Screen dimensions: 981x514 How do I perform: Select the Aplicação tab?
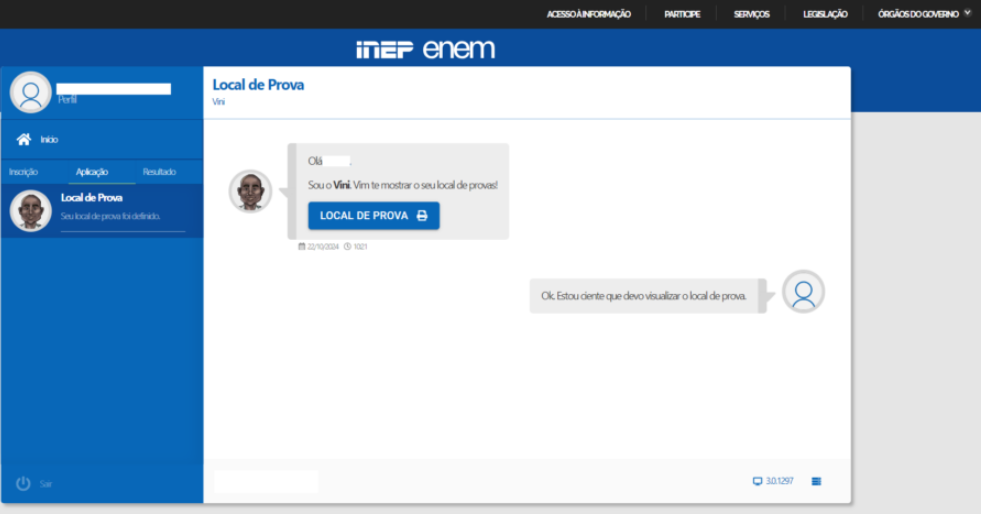(92, 172)
